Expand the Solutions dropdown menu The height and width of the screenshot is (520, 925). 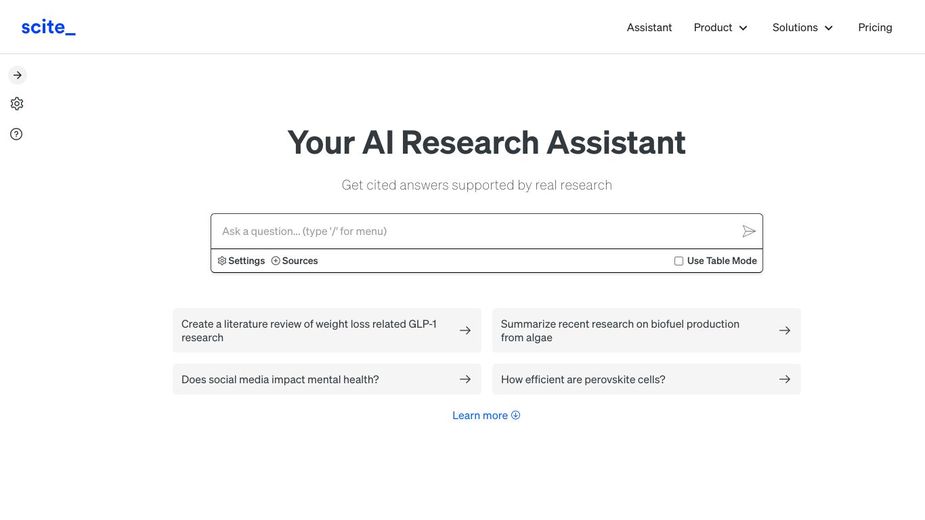pyautogui.click(x=803, y=28)
